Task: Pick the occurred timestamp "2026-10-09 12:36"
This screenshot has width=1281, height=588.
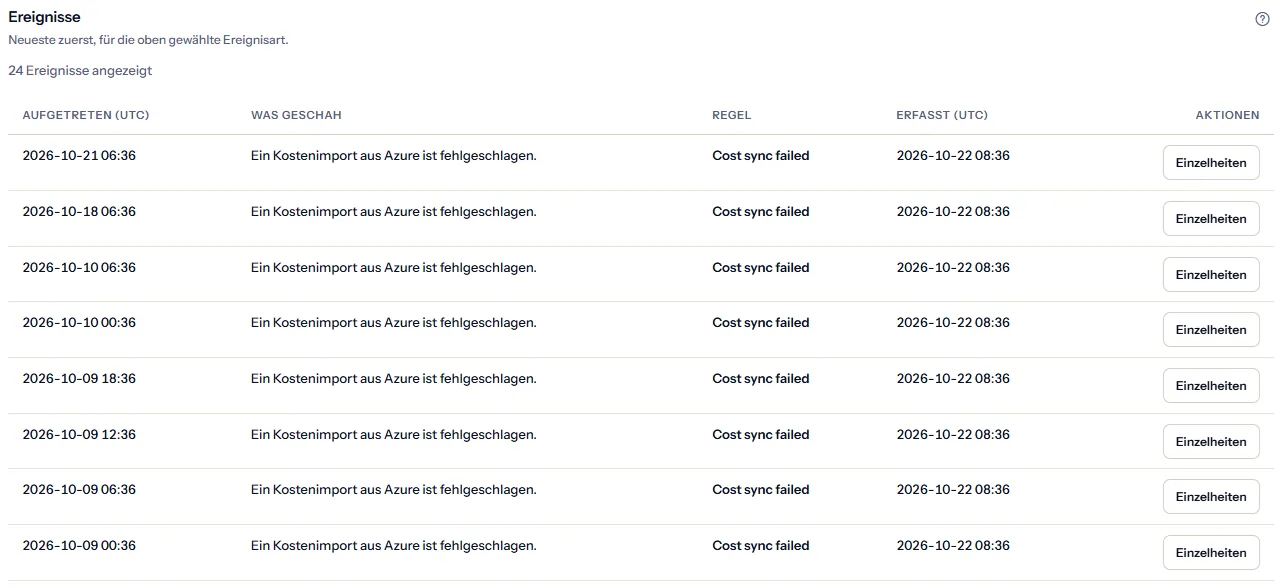Action: (79, 435)
